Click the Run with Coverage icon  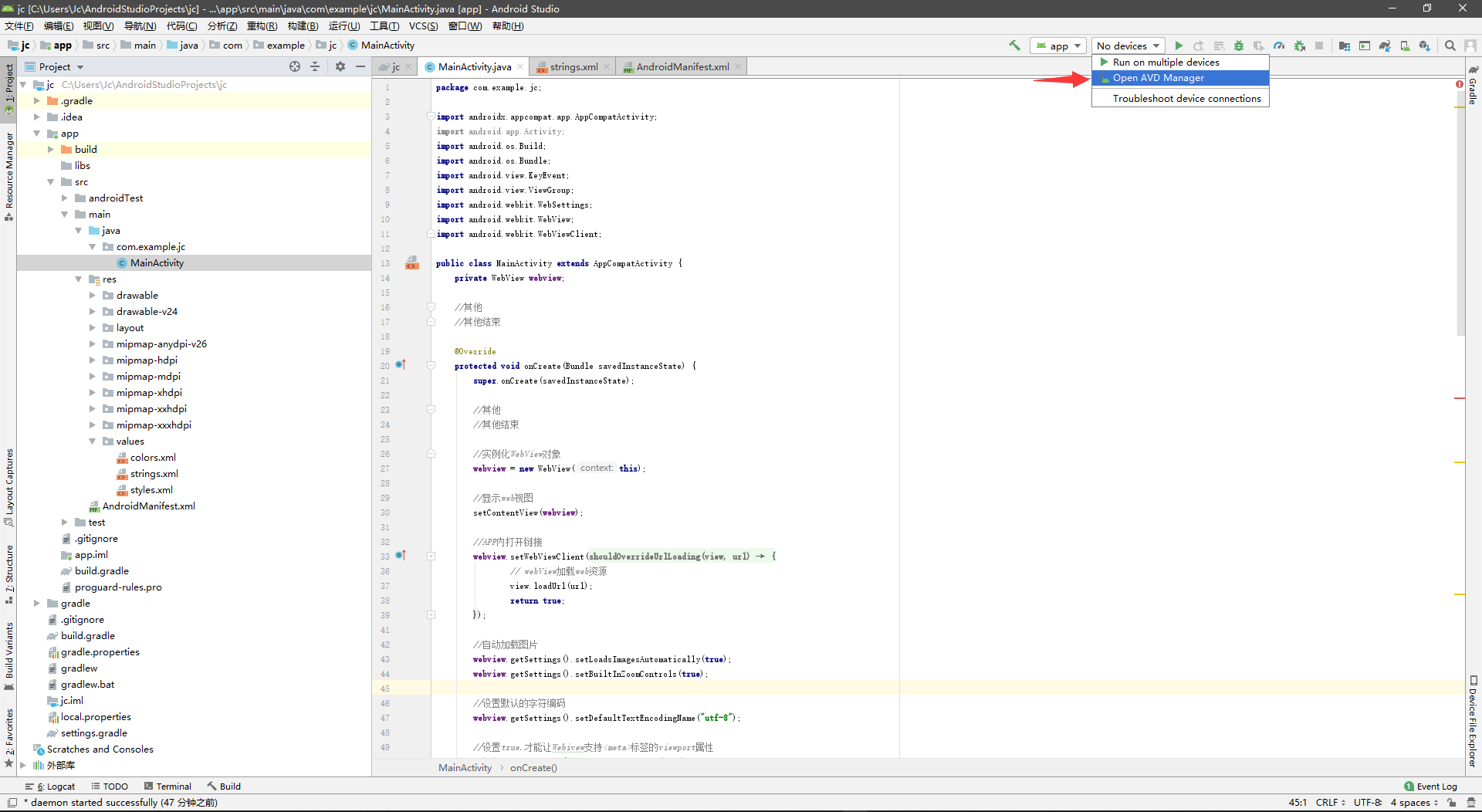1259,46
